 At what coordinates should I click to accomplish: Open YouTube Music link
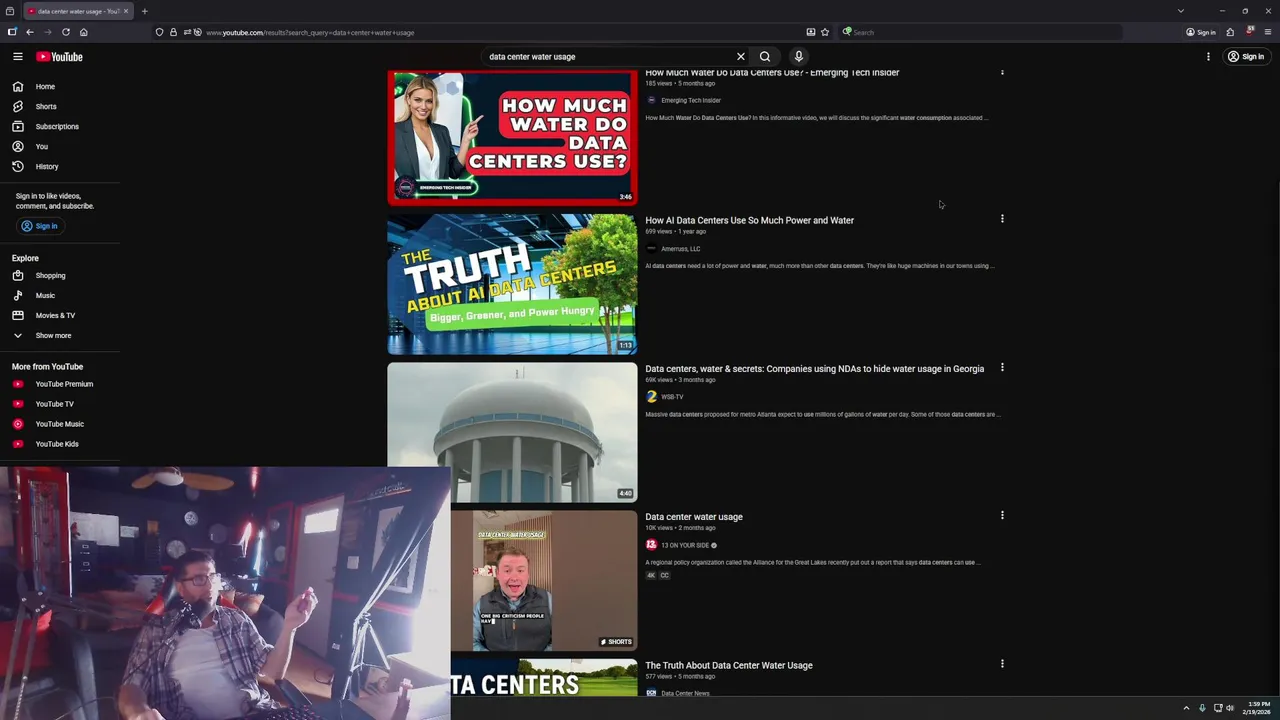59,424
